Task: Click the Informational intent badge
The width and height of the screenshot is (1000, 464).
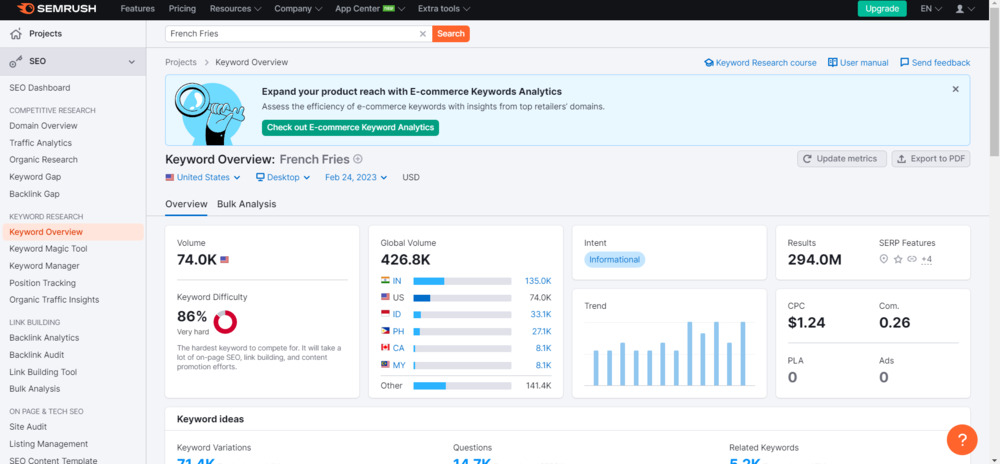Action: click(614, 259)
